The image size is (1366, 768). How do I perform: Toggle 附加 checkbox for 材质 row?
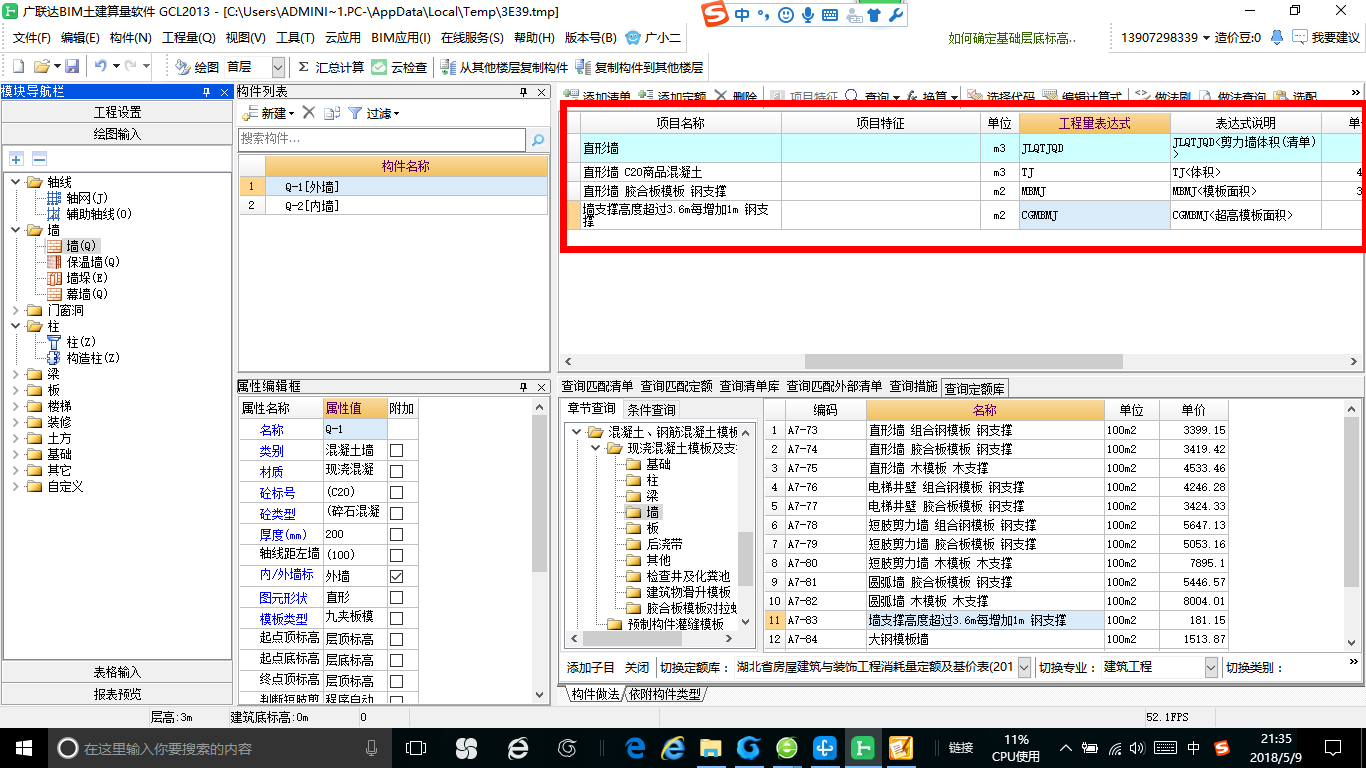click(x=397, y=472)
